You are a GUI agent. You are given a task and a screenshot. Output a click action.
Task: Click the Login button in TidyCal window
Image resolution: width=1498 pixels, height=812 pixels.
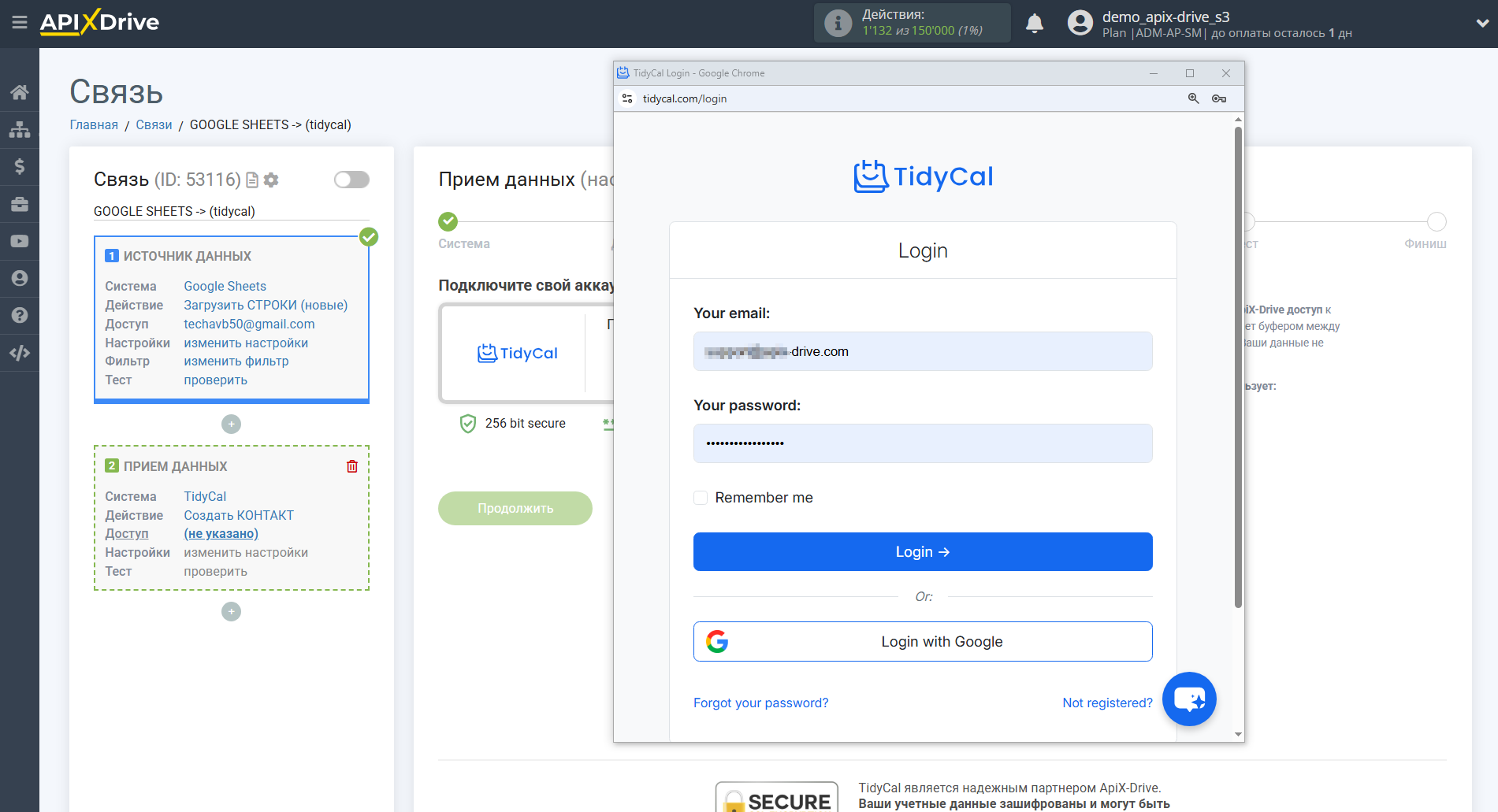922,551
